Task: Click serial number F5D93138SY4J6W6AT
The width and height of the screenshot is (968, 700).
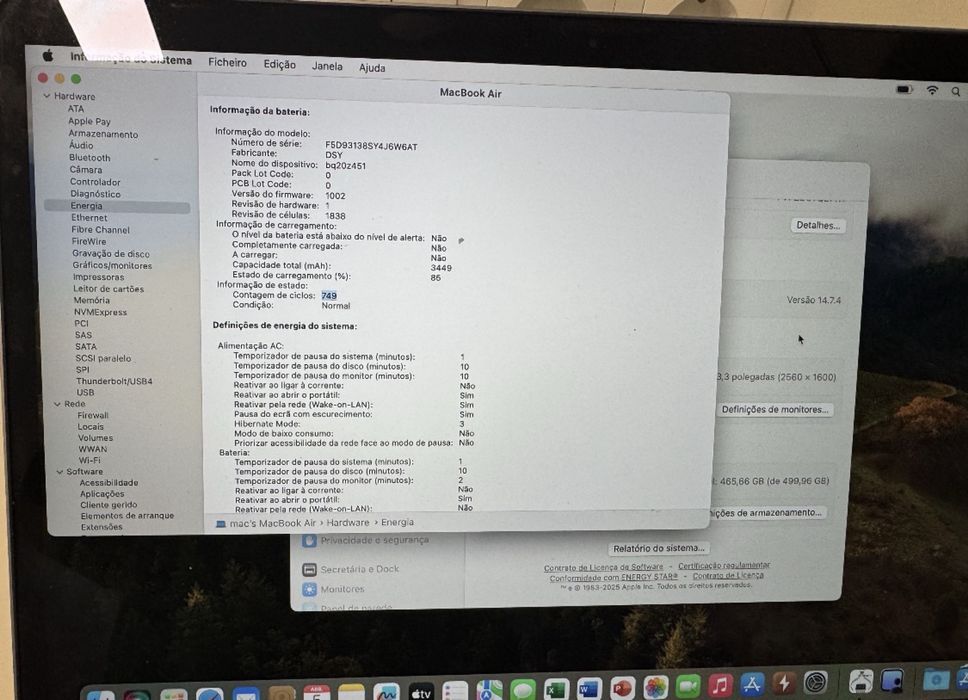Action: pyautogui.click(x=371, y=147)
